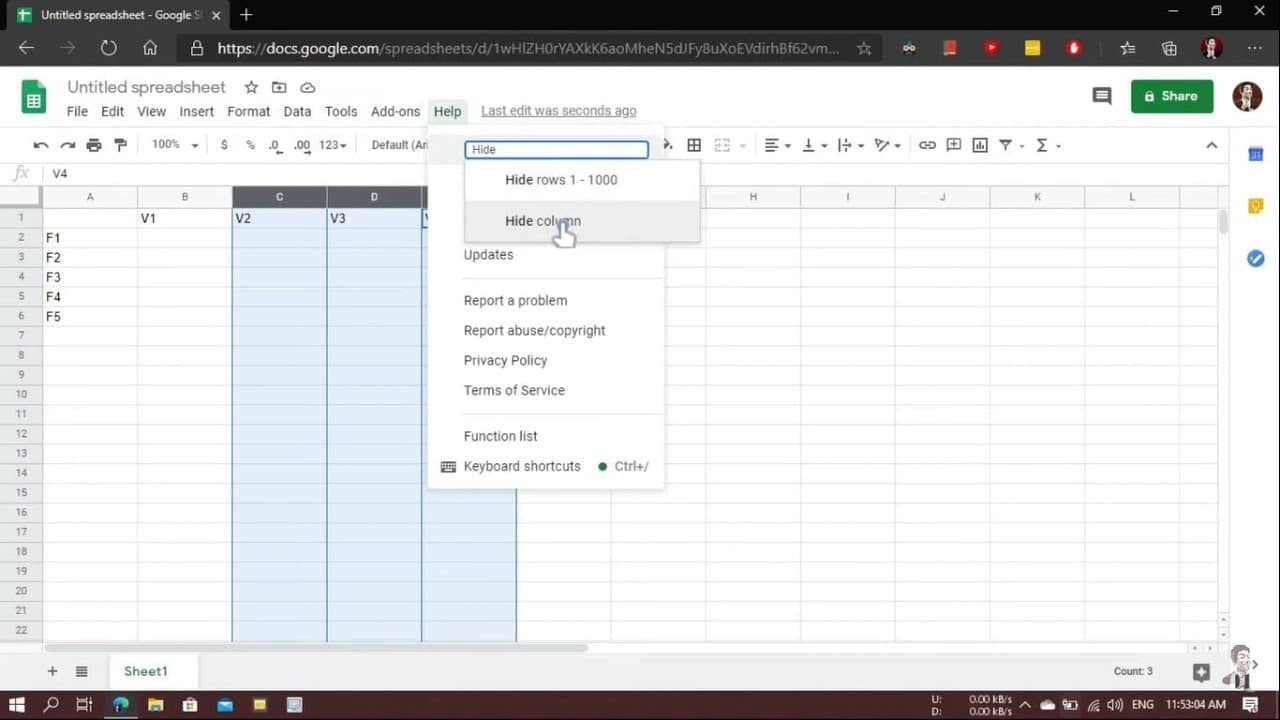Insert a chart using toolbar icon
Screen dimensions: 1280x720
pyautogui.click(x=980, y=145)
